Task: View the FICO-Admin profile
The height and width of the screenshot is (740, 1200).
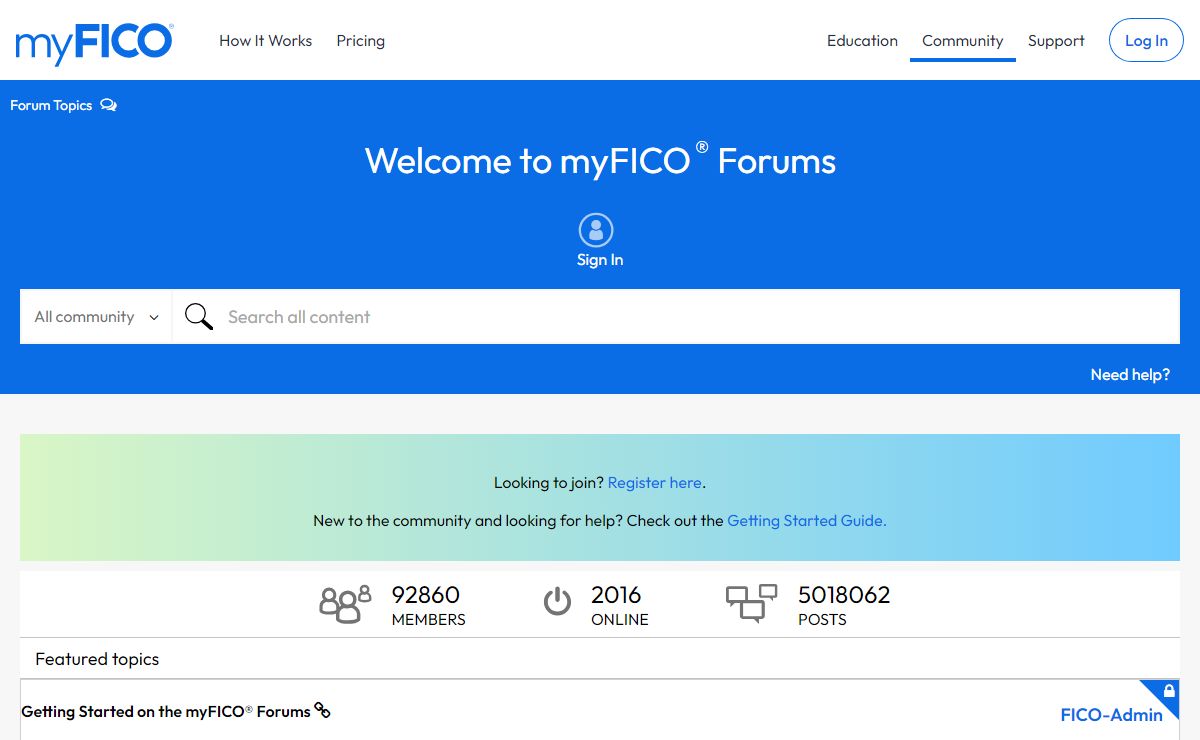Action: tap(1111, 715)
